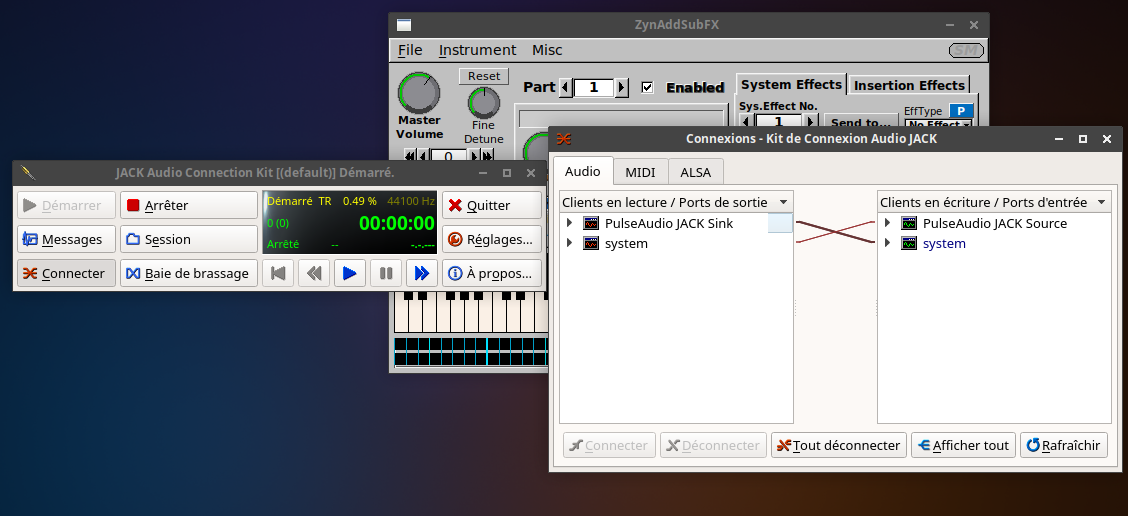The image size is (1128, 516).
Task: Select blue system row in input ports
Action: pyautogui.click(x=944, y=243)
